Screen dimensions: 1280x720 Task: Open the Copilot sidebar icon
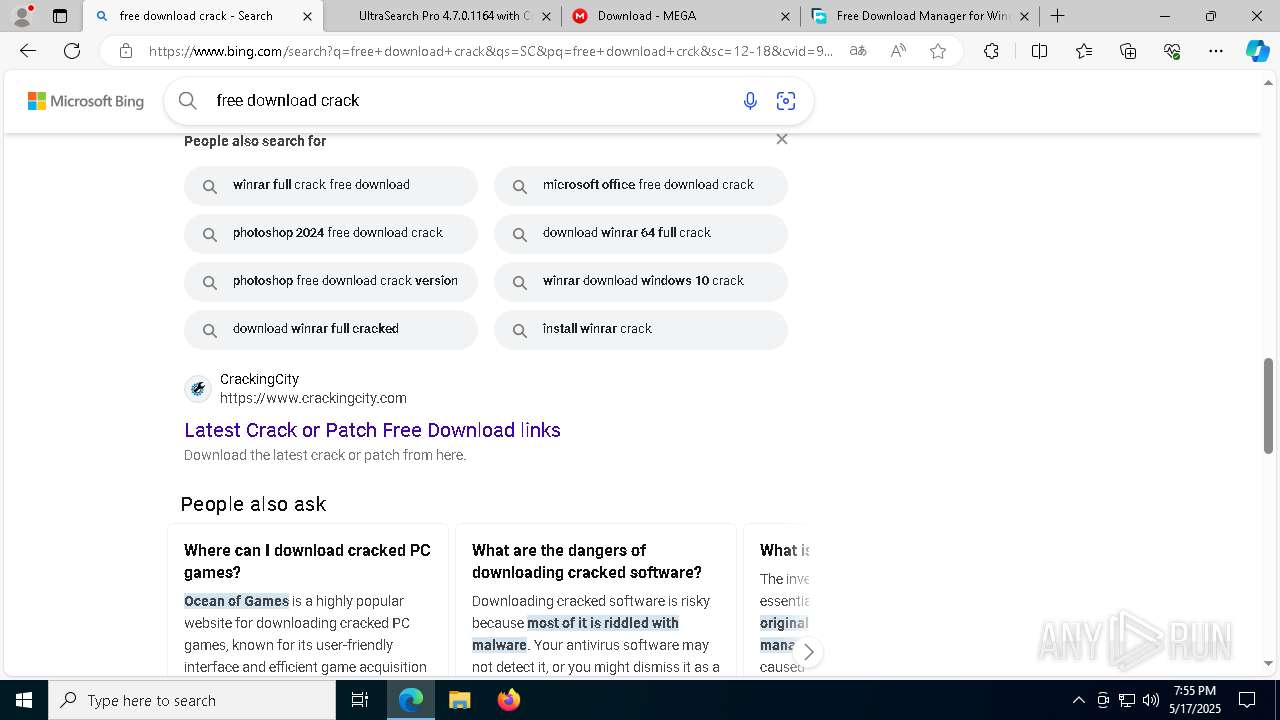click(x=1257, y=51)
